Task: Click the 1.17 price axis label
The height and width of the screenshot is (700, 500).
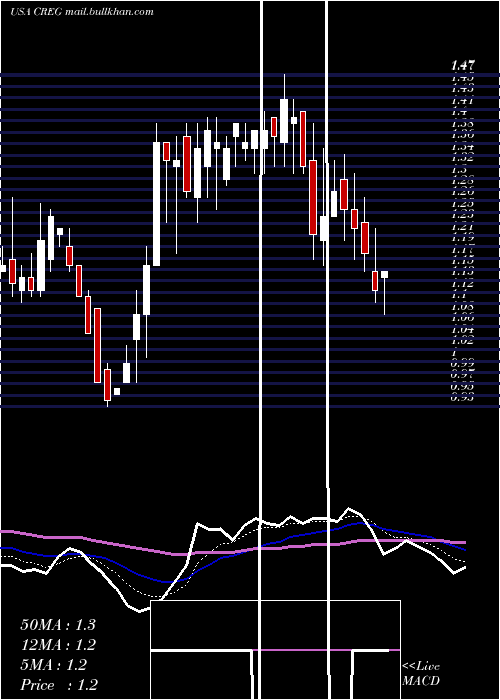Action: tap(462, 250)
